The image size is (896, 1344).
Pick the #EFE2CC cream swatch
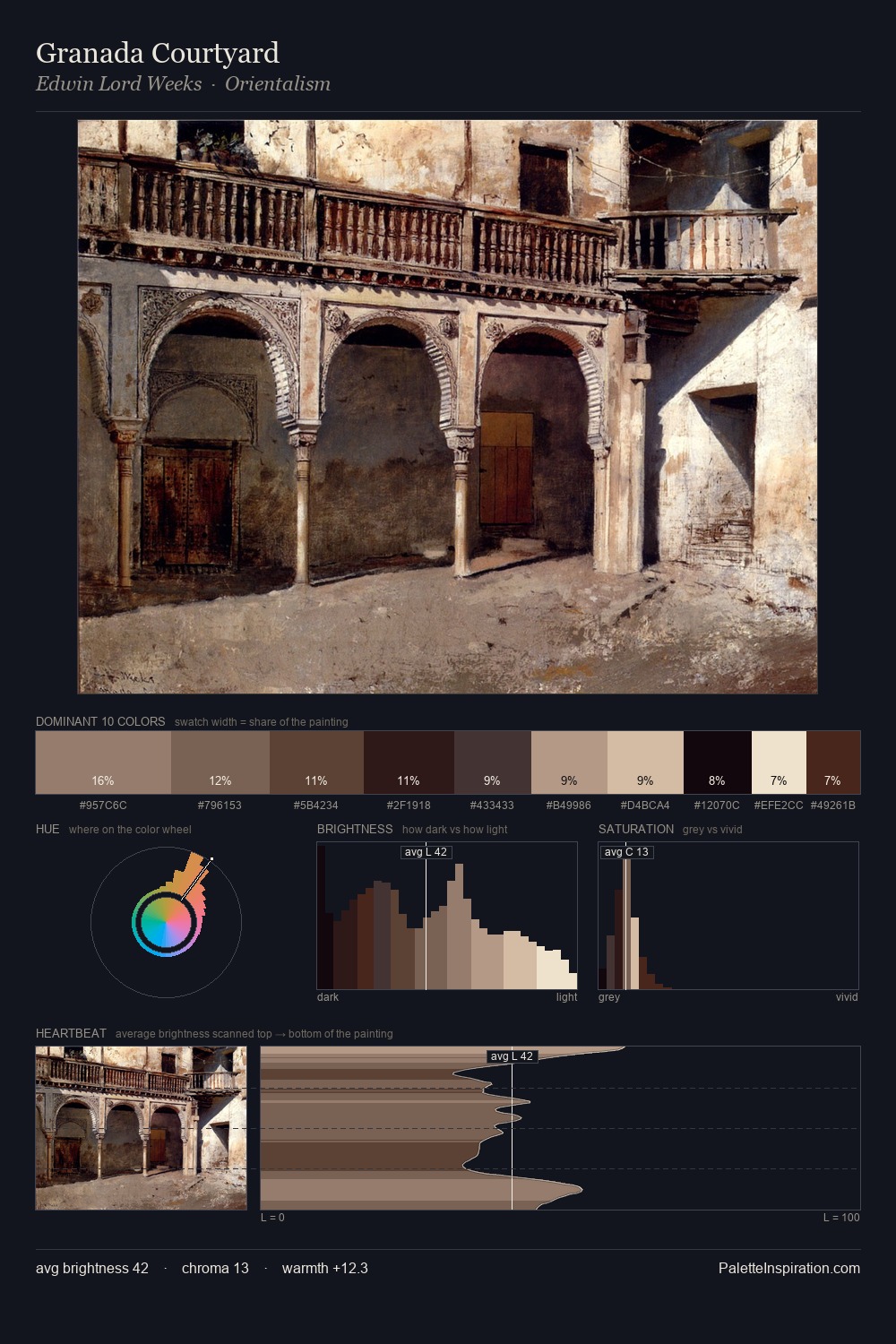(x=779, y=762)
